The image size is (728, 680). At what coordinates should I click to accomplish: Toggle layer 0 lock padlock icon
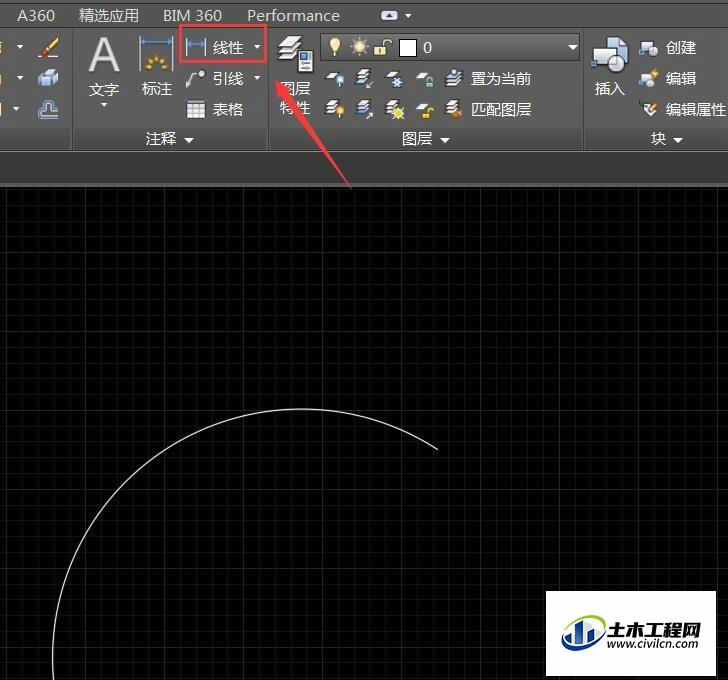coord(383,47)
